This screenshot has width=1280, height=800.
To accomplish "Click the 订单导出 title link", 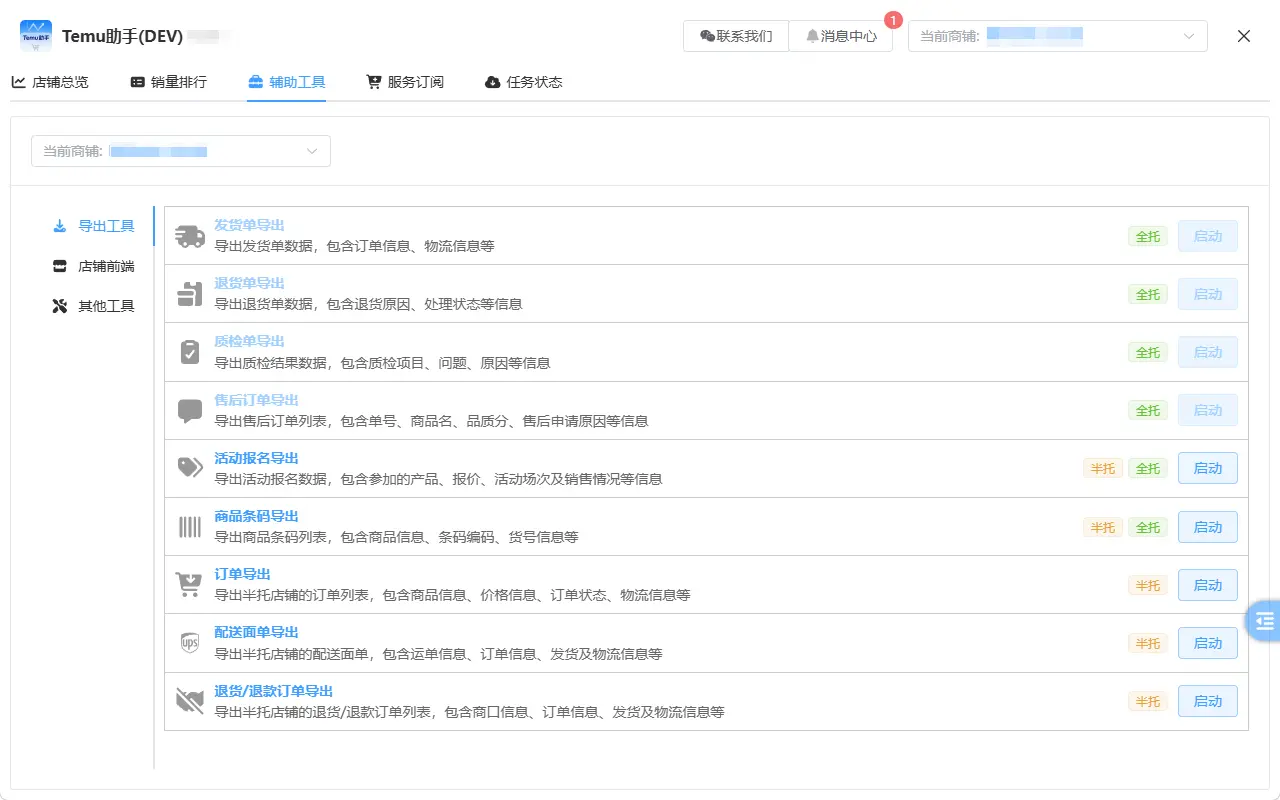I will coord(242,574).
